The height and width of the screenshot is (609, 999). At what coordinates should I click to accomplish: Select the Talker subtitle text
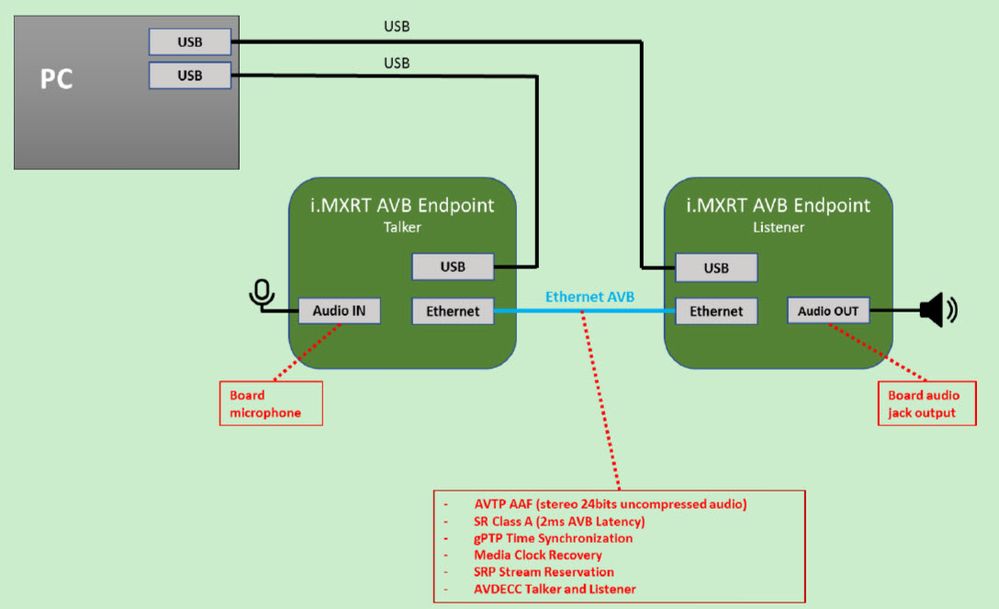pyautogui.click(x=402, y=227)
